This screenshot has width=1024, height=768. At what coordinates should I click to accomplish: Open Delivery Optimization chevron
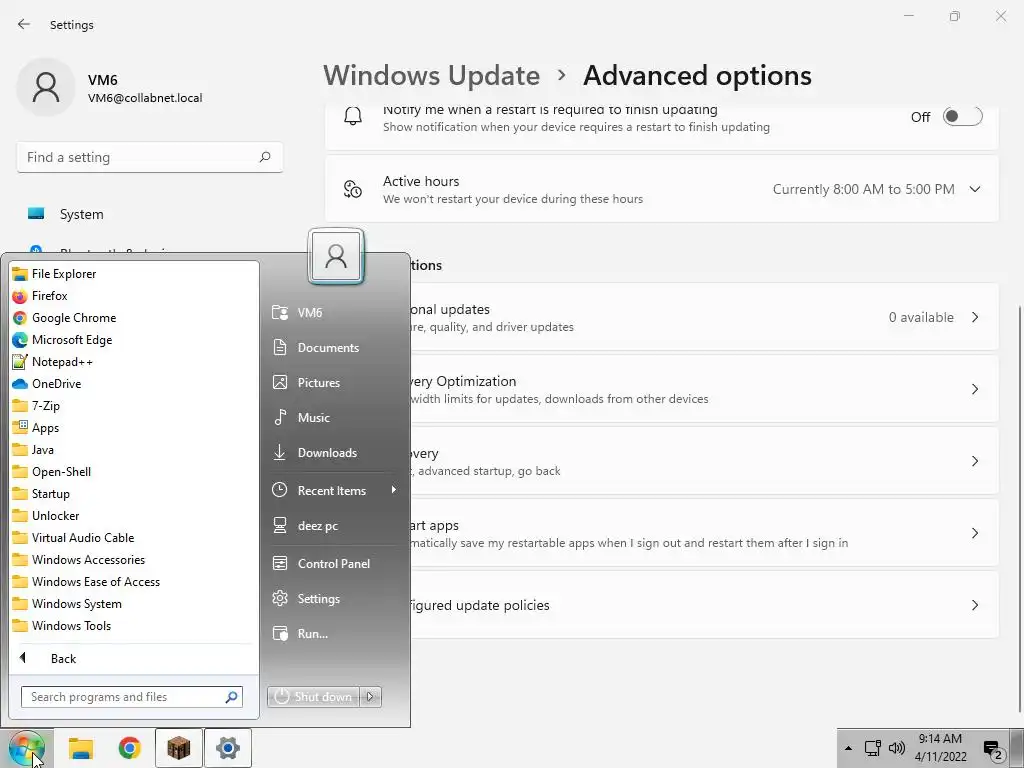coord(975,389)
